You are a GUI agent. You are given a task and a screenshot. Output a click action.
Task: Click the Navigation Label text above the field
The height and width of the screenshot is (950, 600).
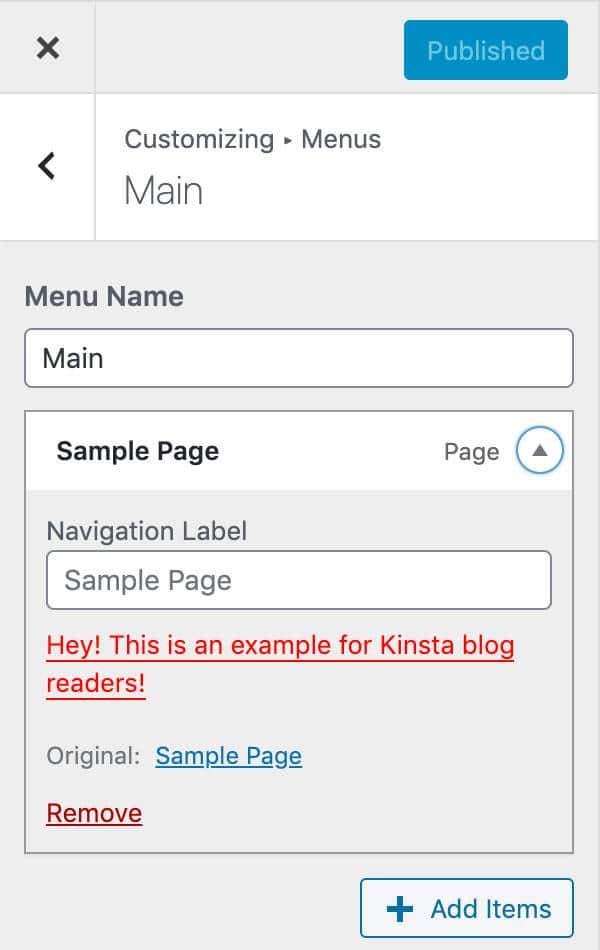pos(146,531)
